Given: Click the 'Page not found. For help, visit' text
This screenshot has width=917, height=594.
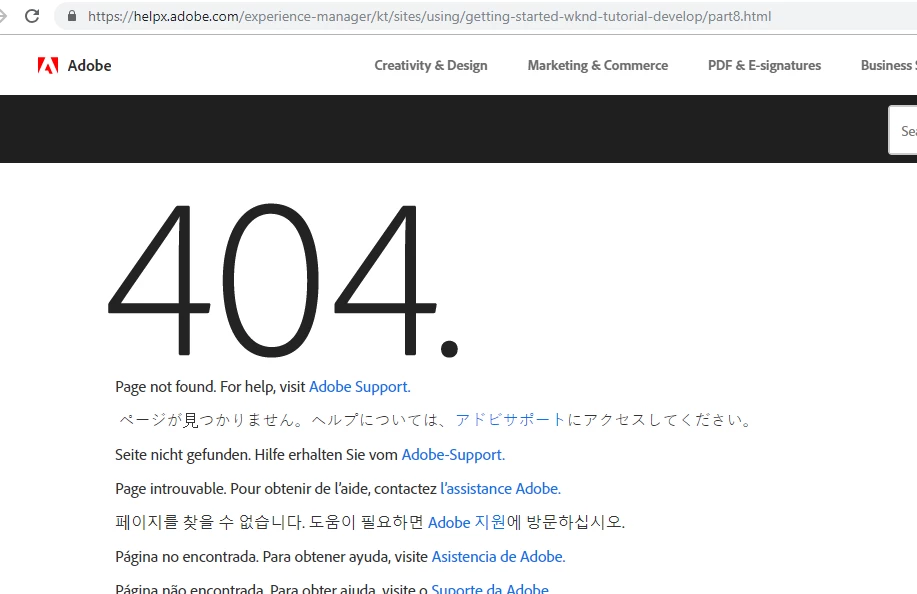Looking at the screenshot, I should tap(211, 387).
